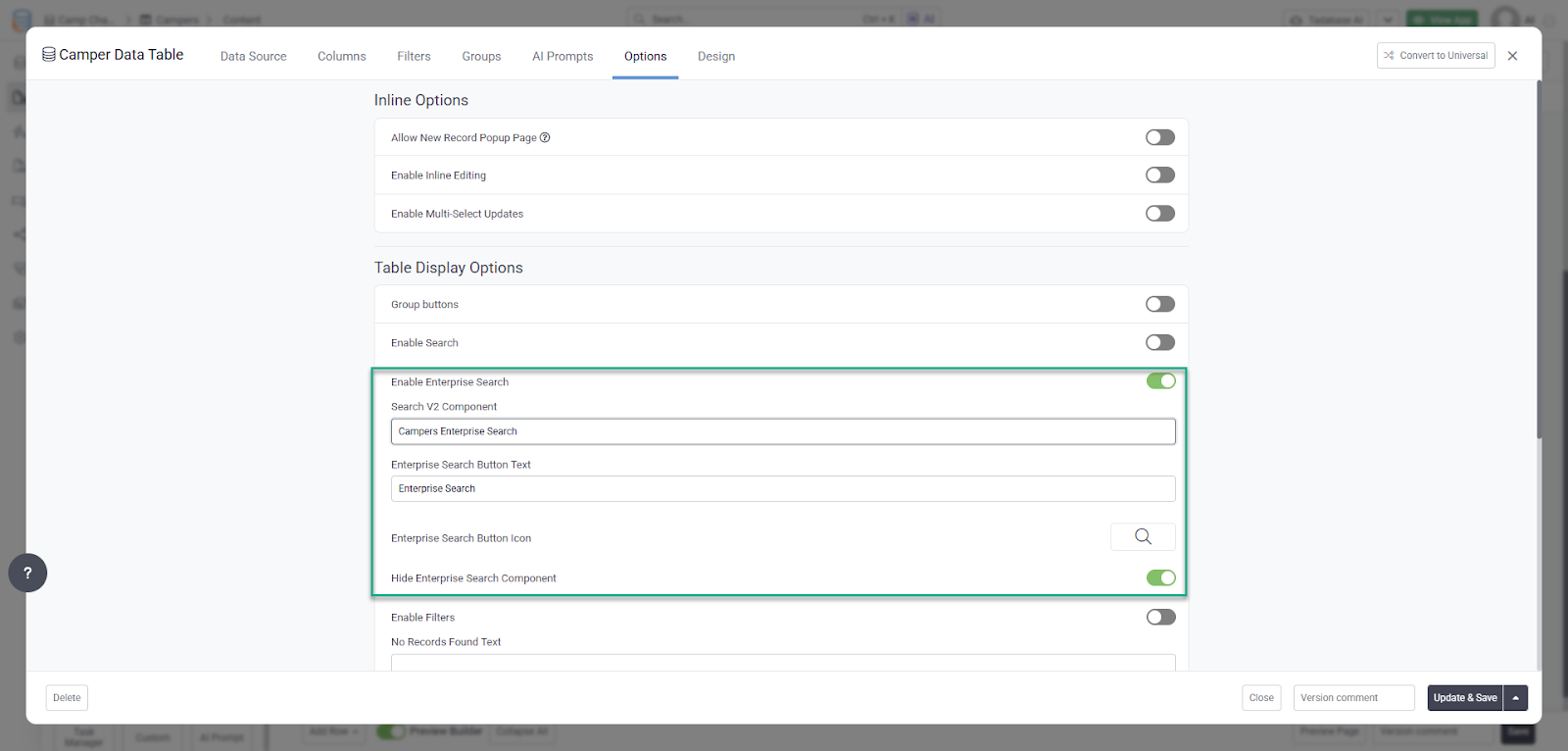The width and height of the screenshot is (1568, 751).
Task: Click into the Version comment field
Action: [x=1352, y=698]
